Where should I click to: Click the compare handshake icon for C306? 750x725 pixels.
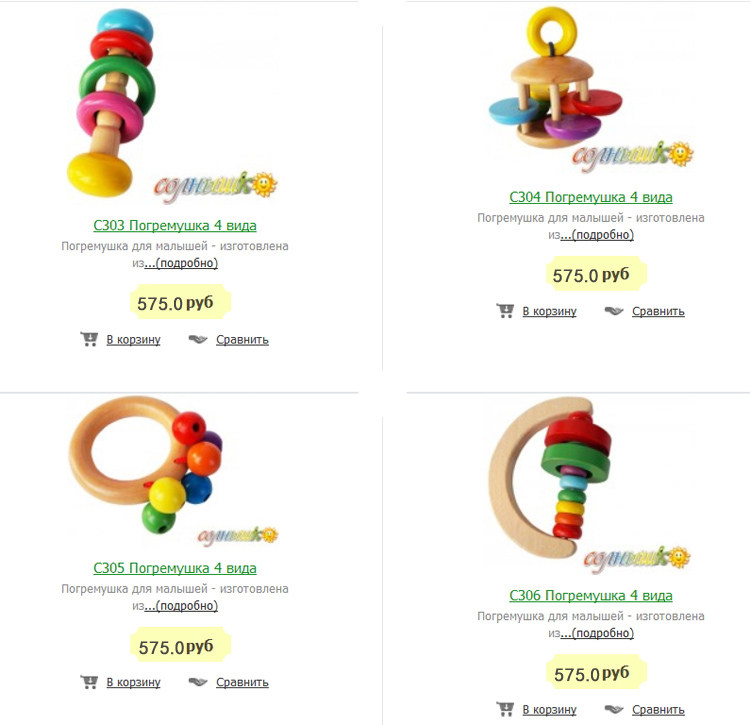pos(614,710)
